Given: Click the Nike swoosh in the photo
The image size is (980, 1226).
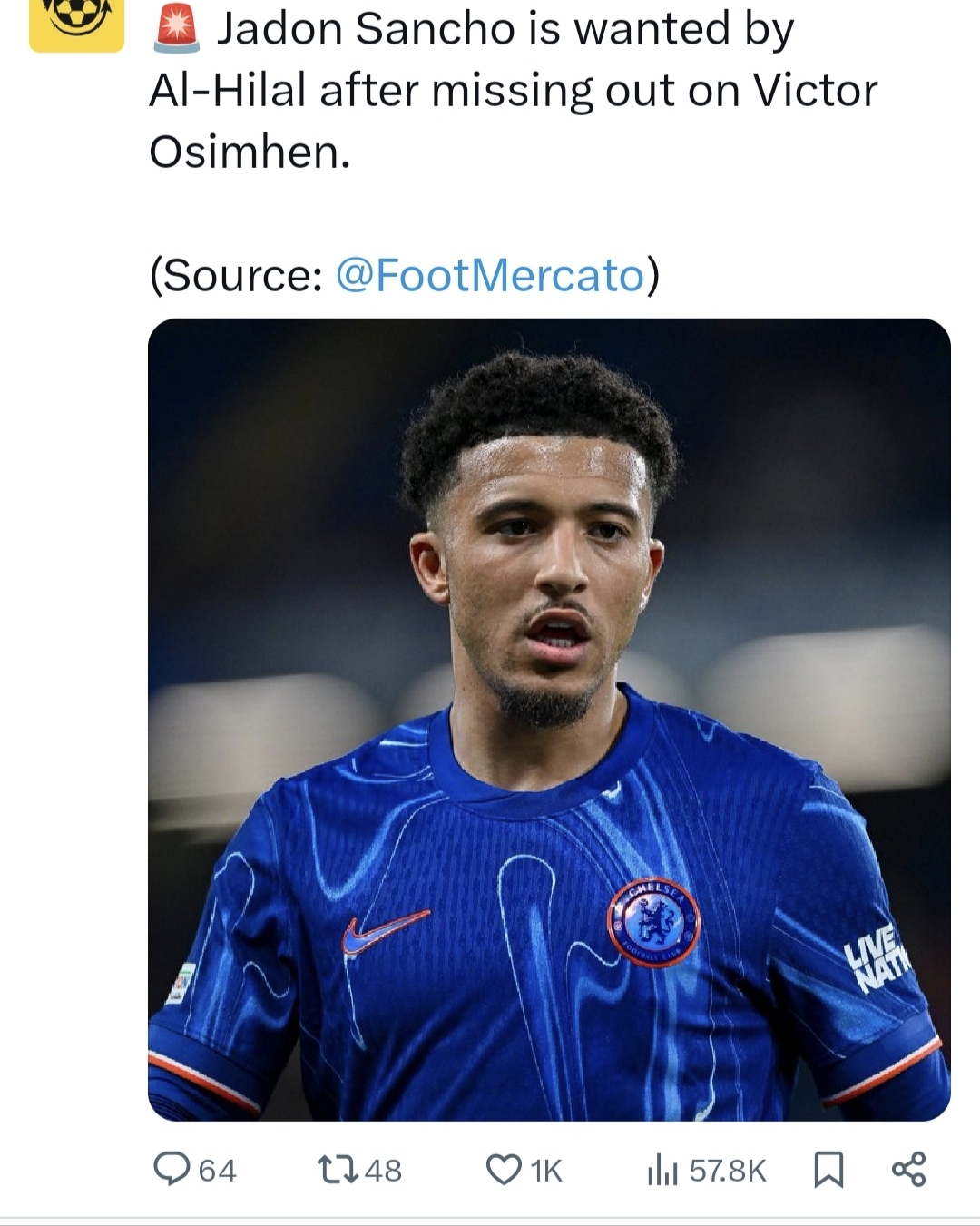Looking at the screenshot, I should pos(385,932).
